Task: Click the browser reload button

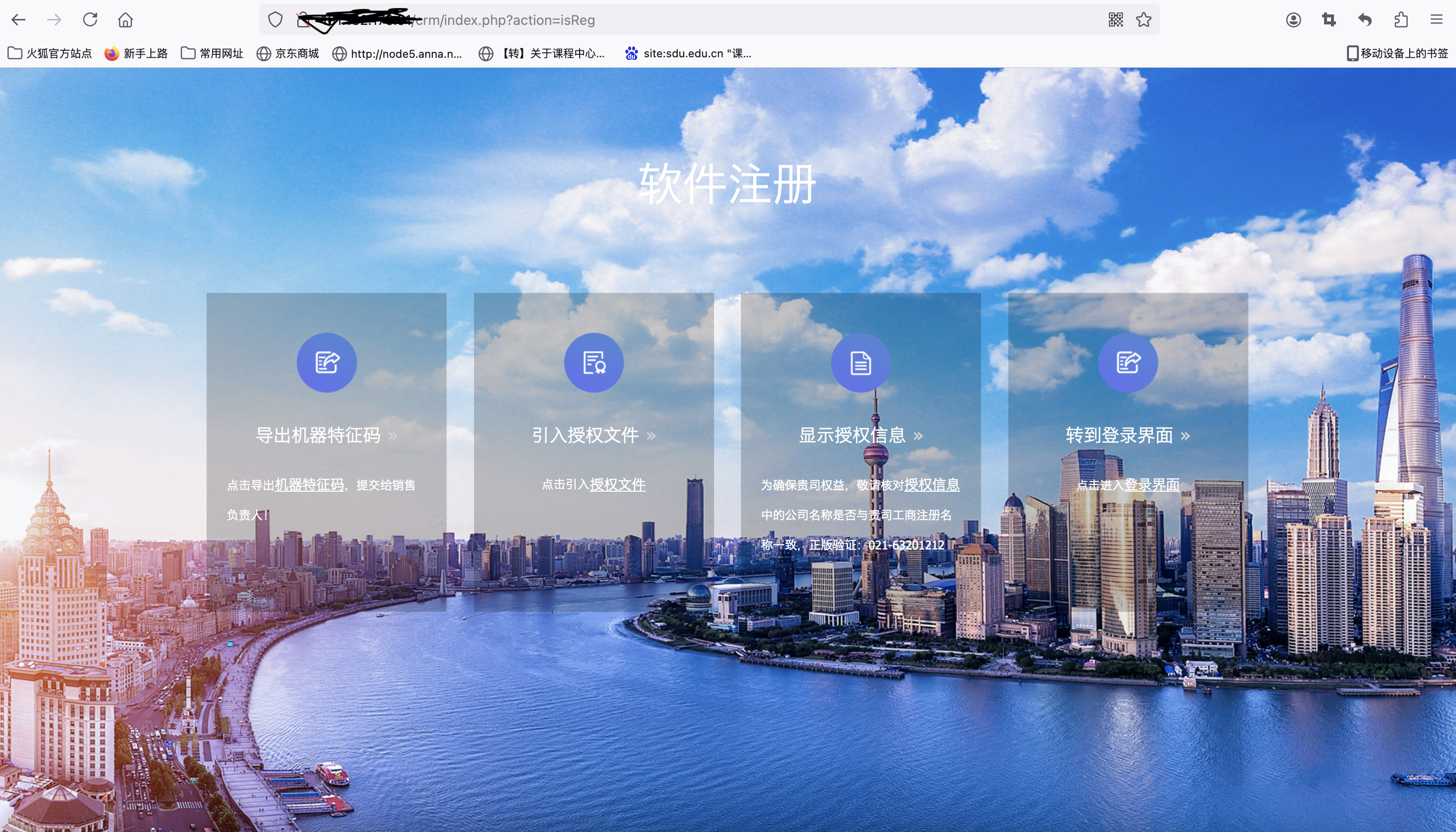Action: pos(90,20)
